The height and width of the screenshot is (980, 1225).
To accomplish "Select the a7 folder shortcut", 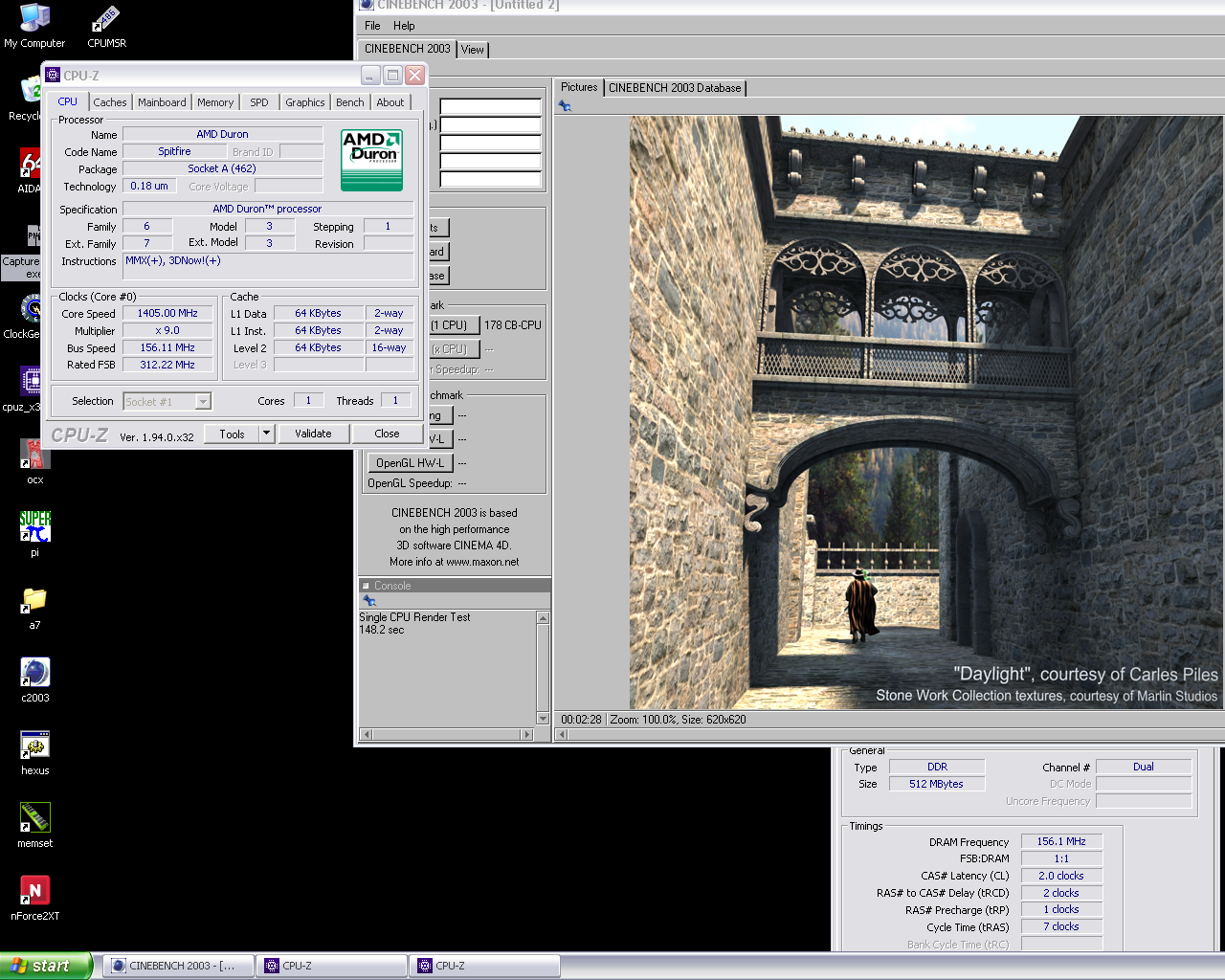I will [x=34, y=608].
